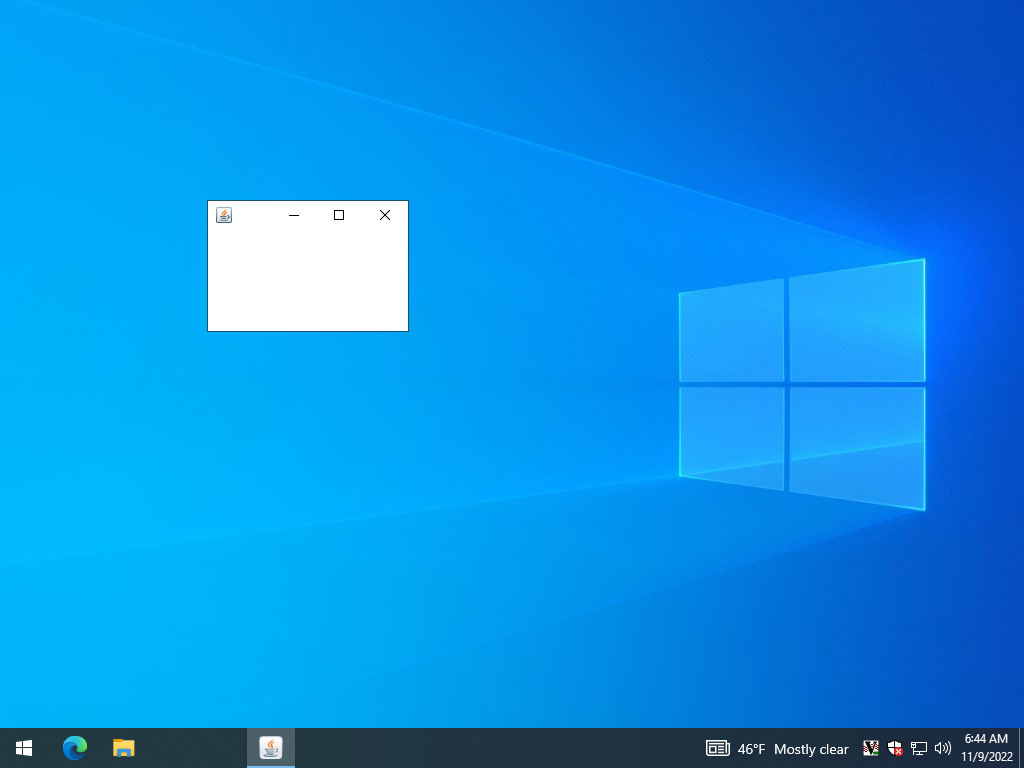Minimize the Java window
This screenshot has height=768, width=1024.
coord(294,215)
